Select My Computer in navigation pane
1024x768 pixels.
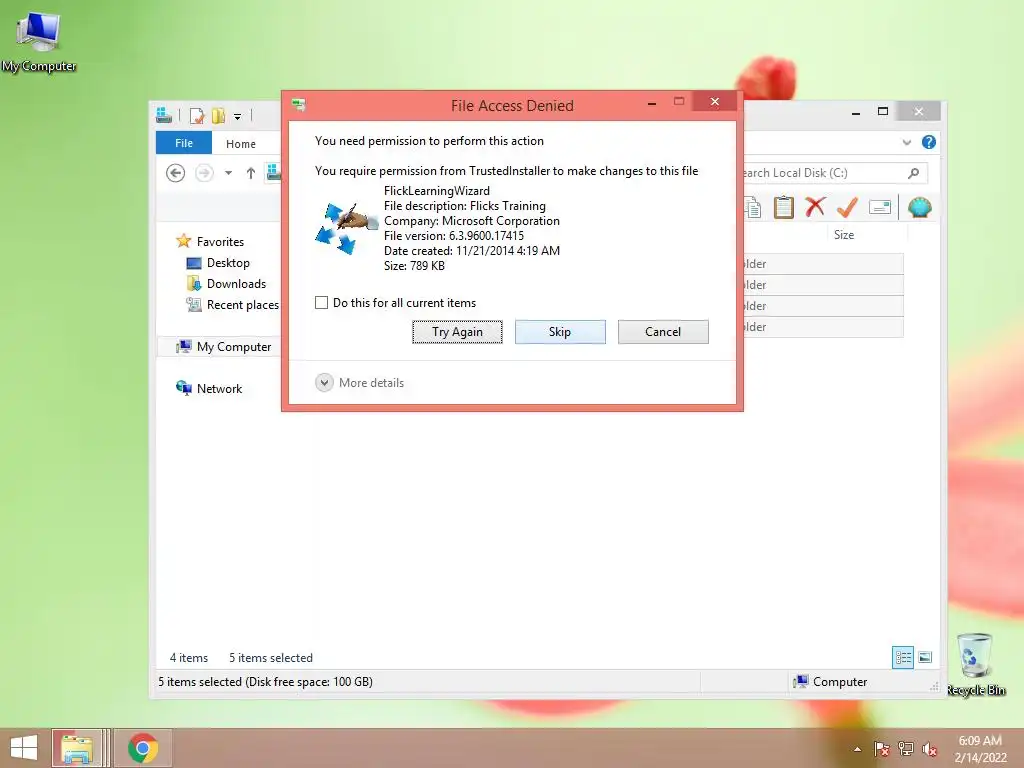coord(234,347)
